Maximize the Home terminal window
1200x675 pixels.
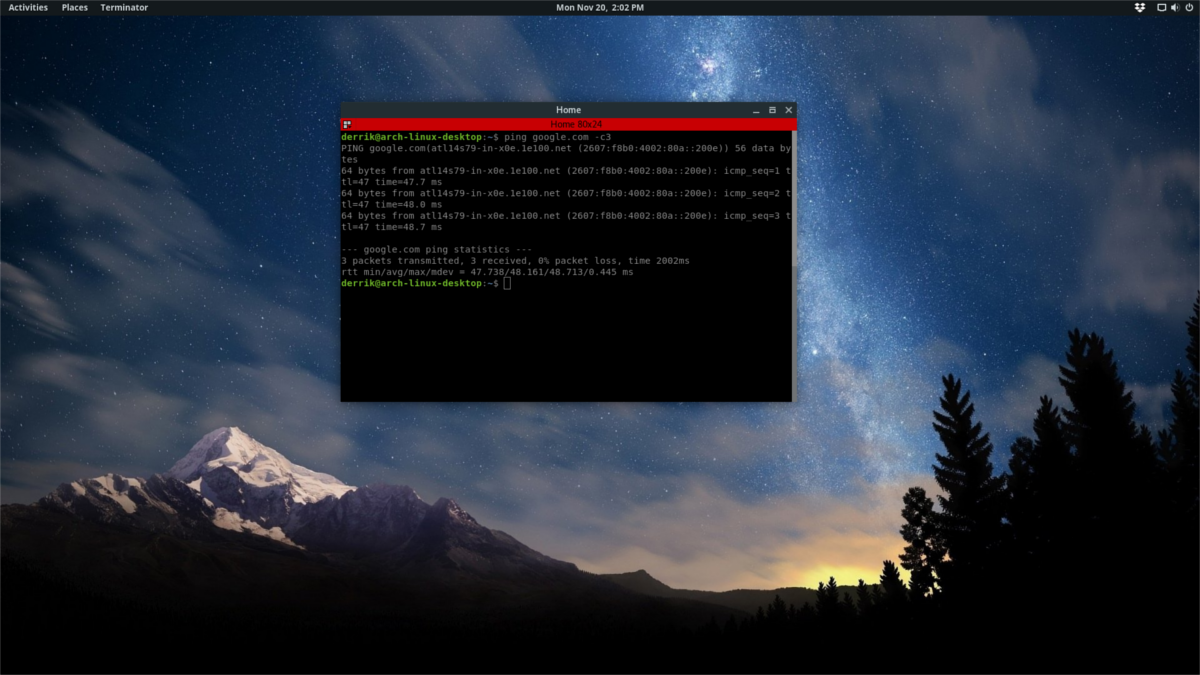[x=772, y=110]
